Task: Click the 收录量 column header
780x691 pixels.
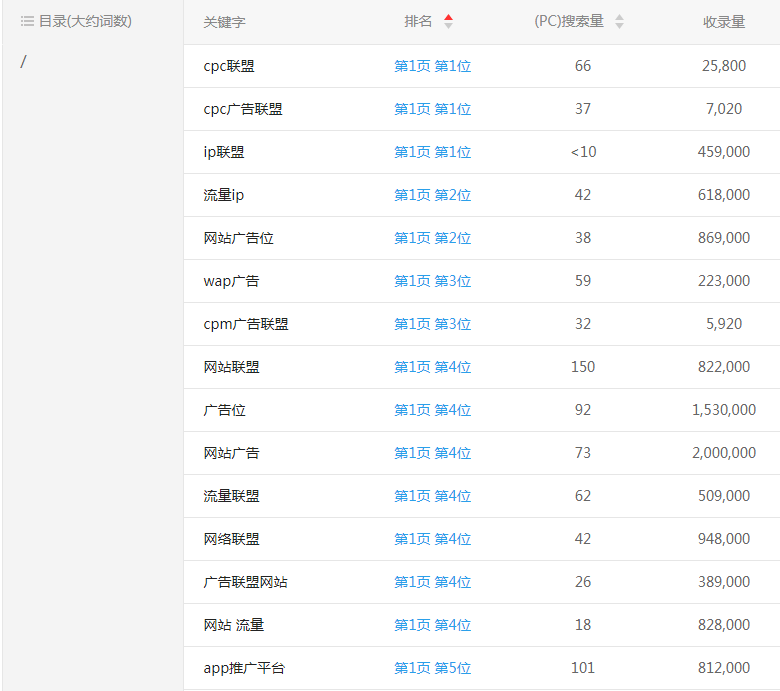Action: (x=723, y=22)
